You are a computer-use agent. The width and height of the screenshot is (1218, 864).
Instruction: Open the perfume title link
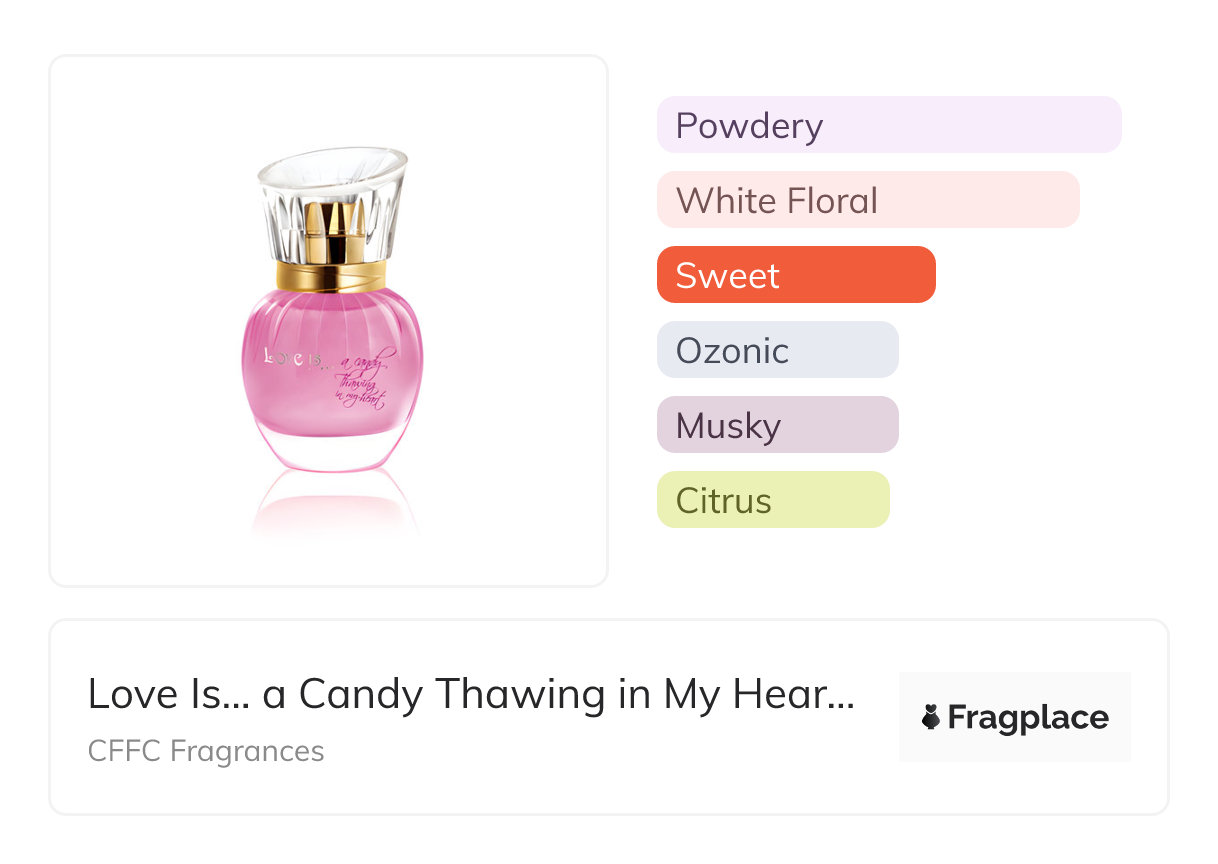click(471, 694)
